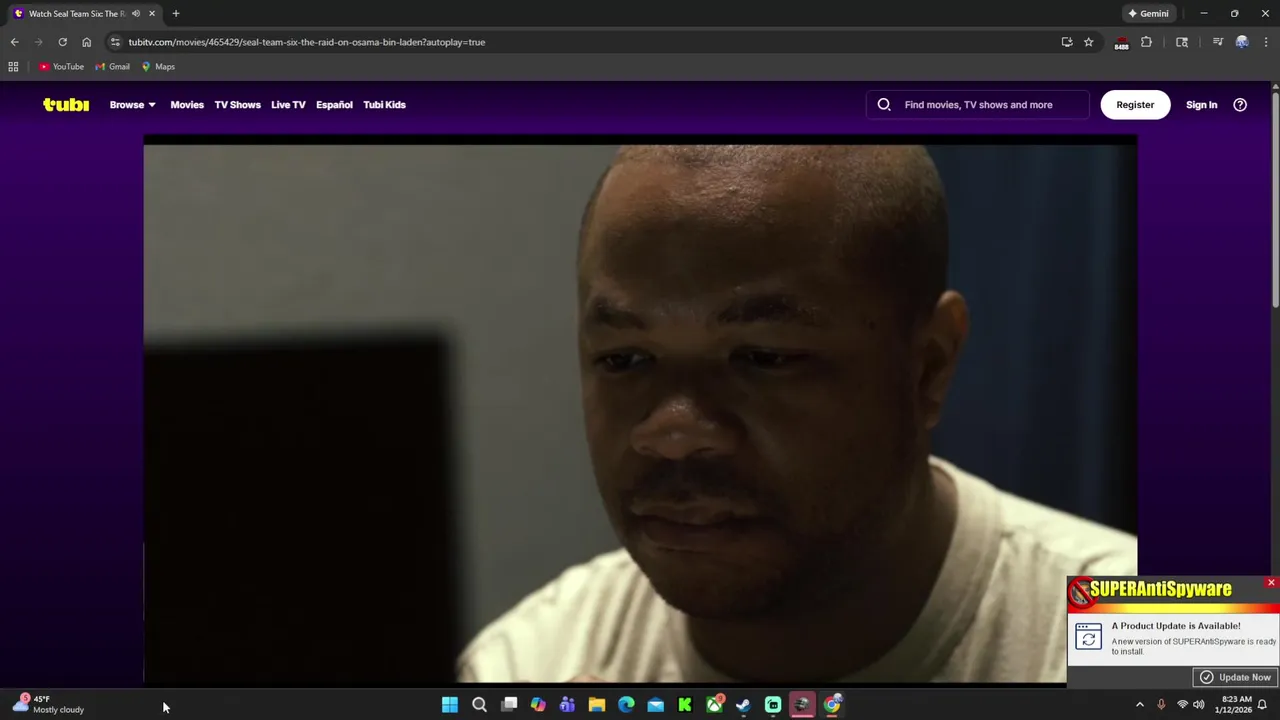Viewport: 1280px width, 720px height.
Task: Expand the Browse dropdown menu
Action: pos(132,104)
